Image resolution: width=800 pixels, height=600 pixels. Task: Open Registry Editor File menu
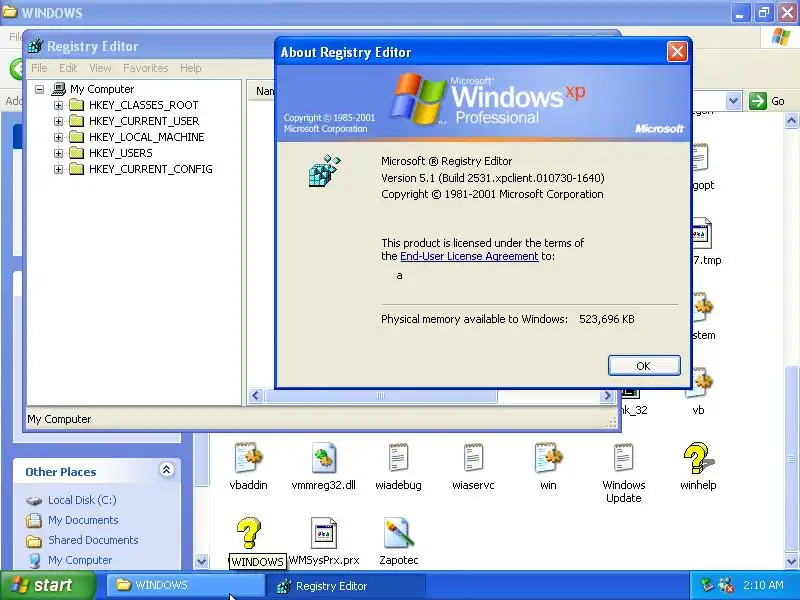point(39,68)
